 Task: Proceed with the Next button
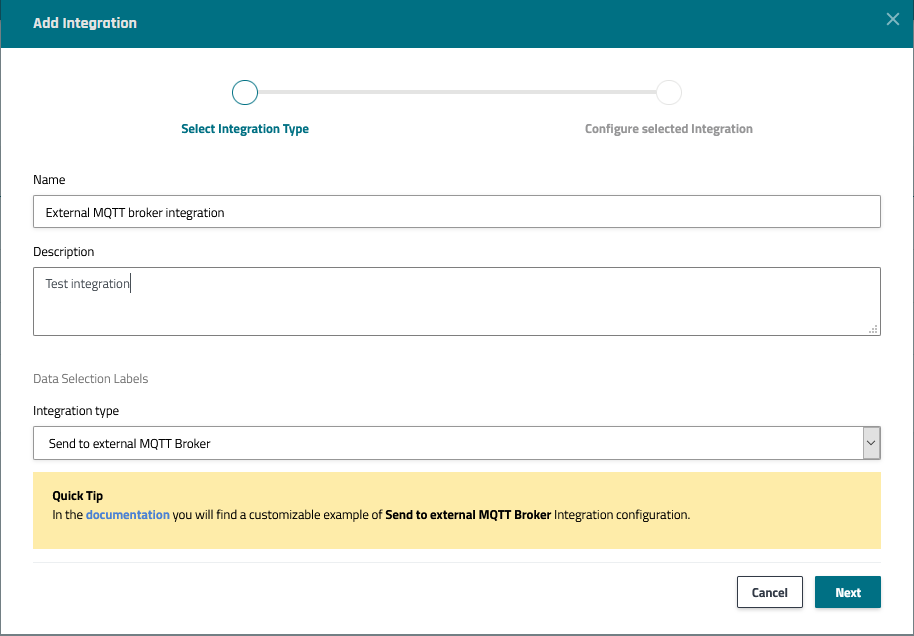click(847, 592)
